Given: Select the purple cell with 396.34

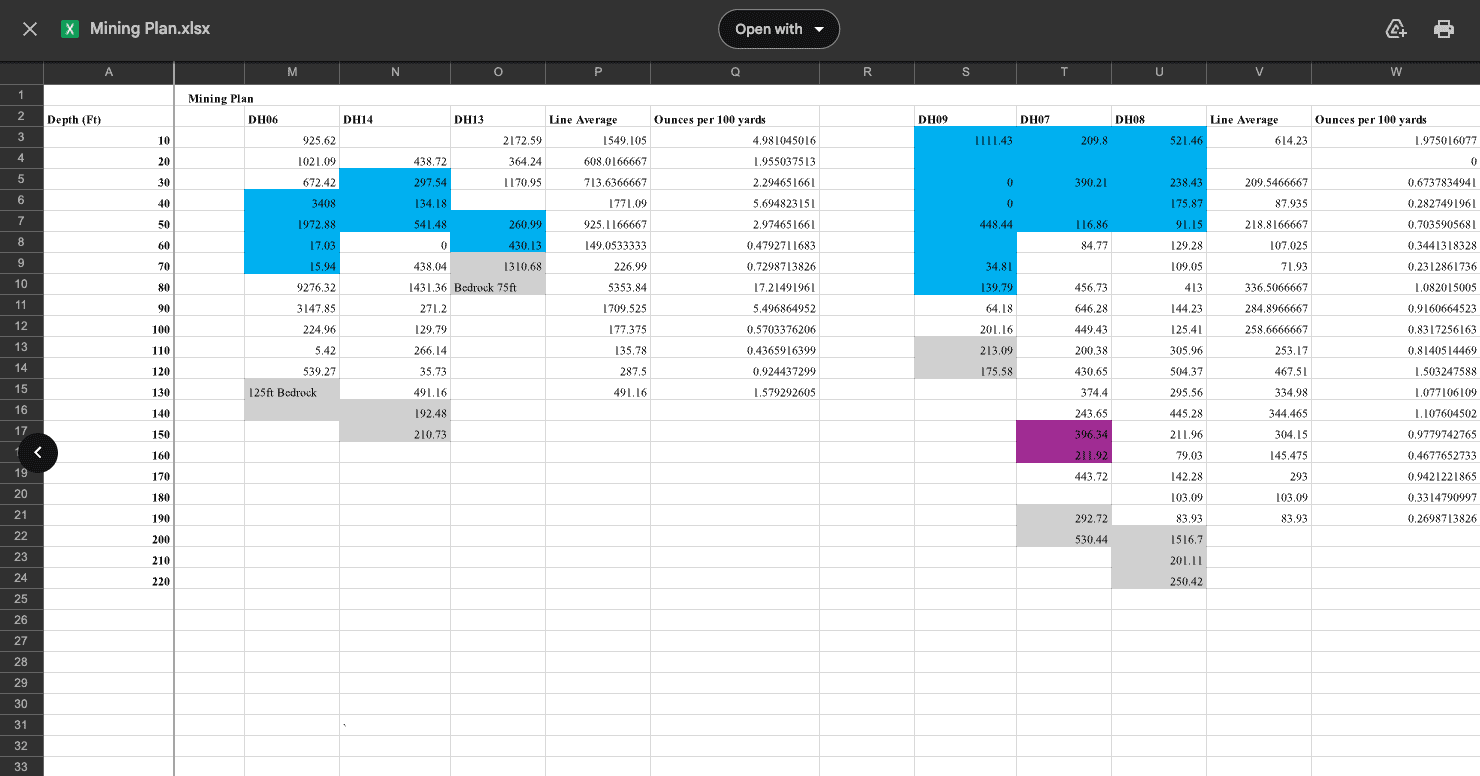Looking at the screenshot, I should [x=1063, y=434].
